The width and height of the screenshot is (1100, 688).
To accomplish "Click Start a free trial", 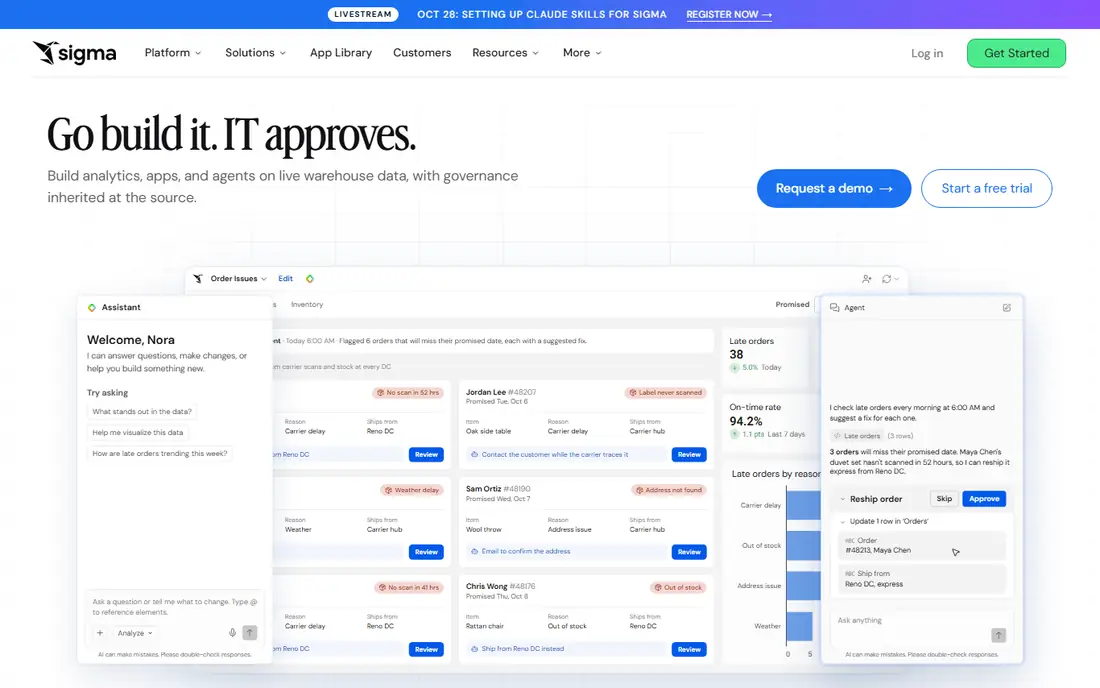I will (x=986, y=188).
